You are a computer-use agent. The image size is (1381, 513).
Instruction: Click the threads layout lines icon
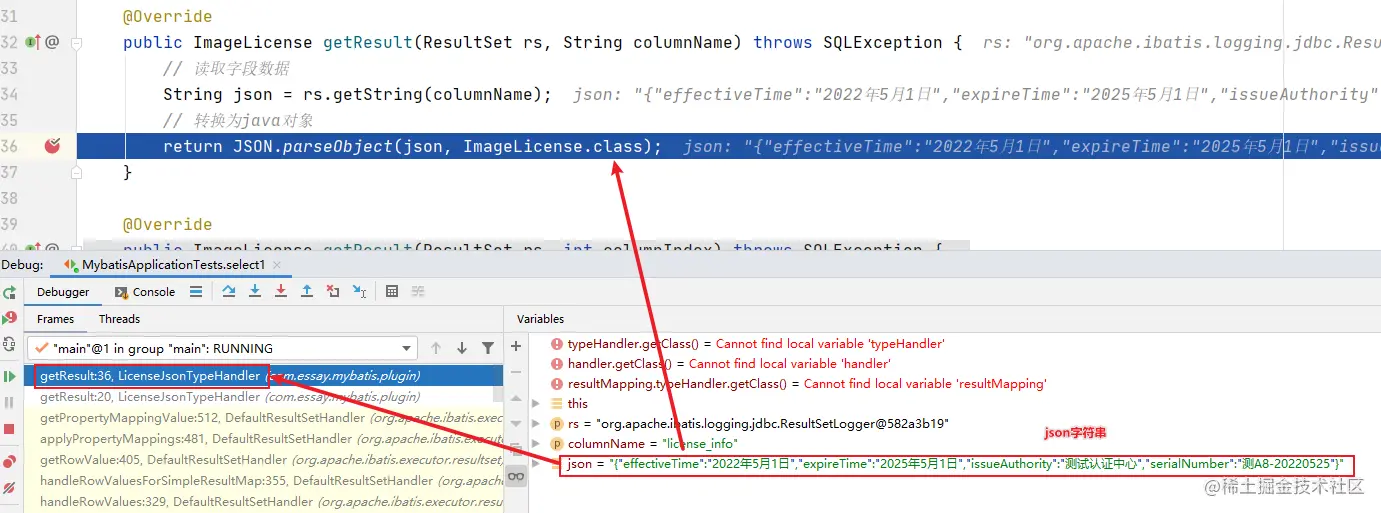pos(196,291)
